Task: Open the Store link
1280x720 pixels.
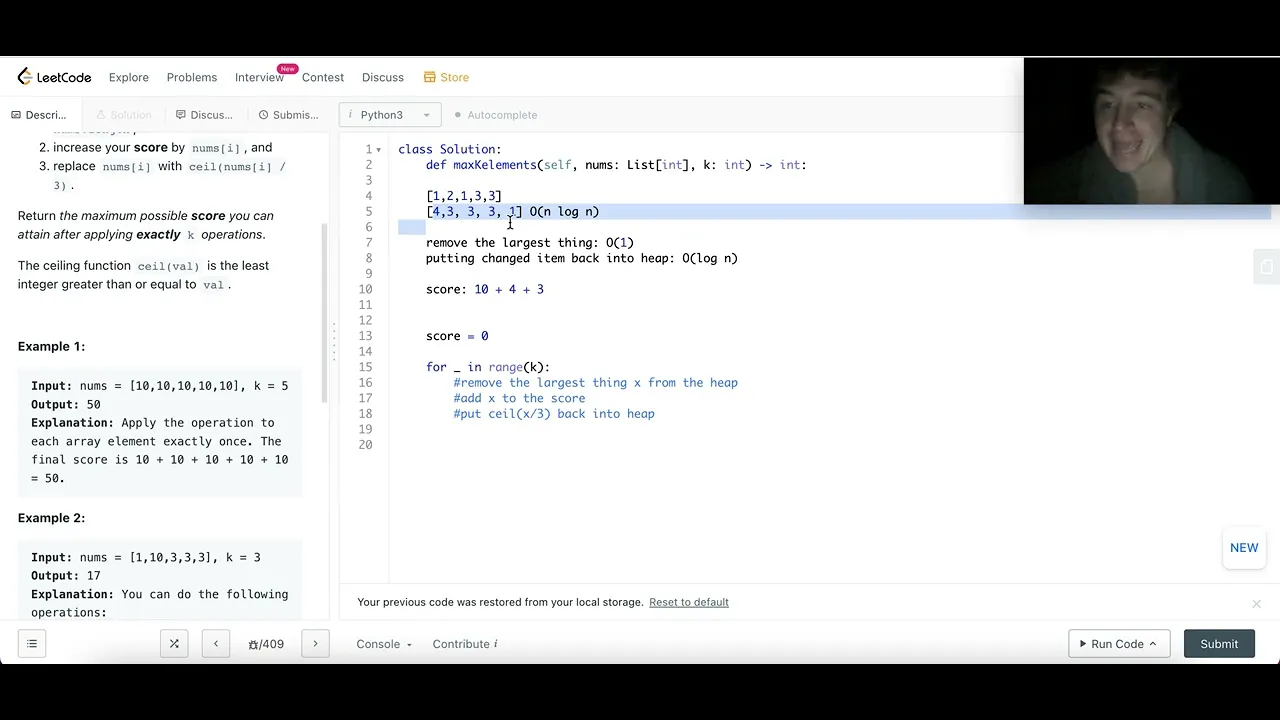Action: click(x=446, y=77)
